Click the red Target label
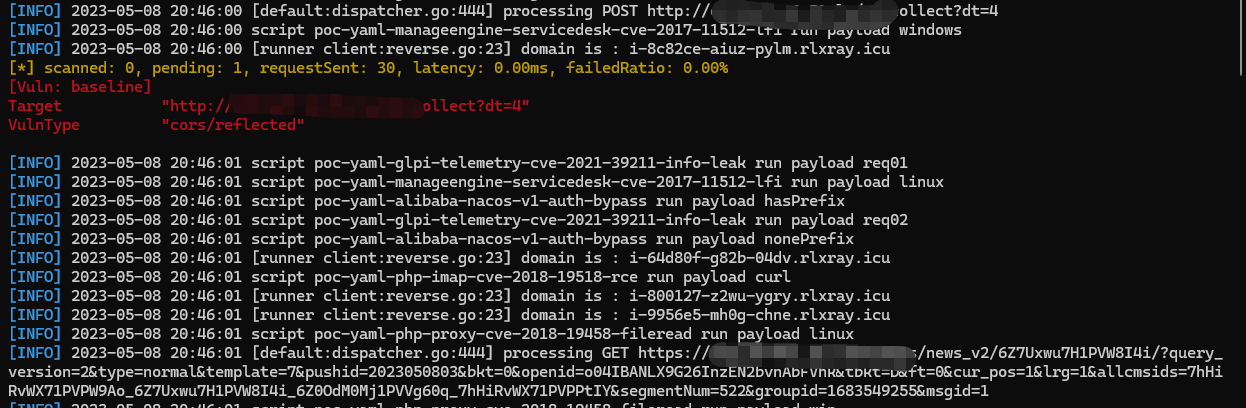This screenshot has width=1246, height=408. [x=35, y=106]
